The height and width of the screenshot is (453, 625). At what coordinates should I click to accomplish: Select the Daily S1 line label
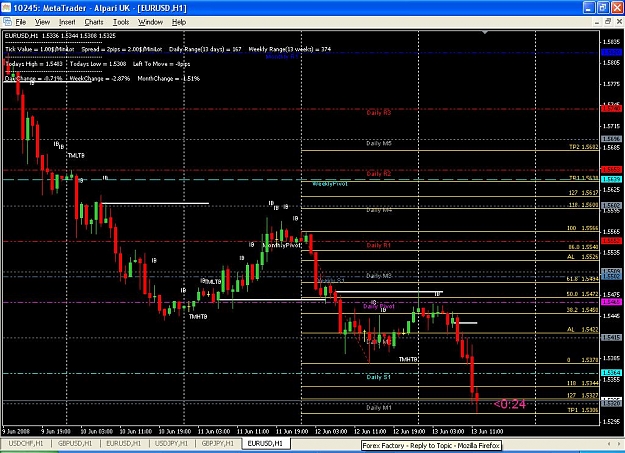[x=379, y=377]
